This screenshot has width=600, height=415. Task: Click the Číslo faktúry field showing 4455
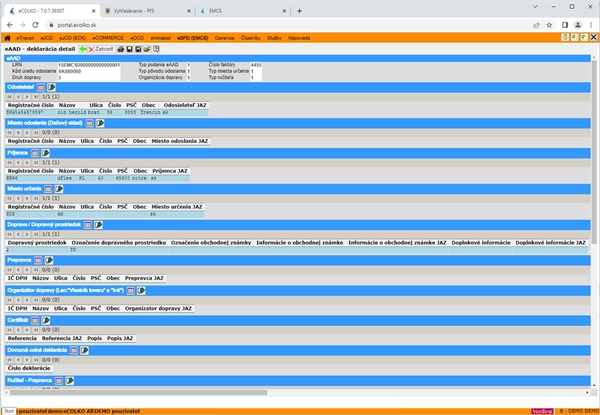(x=256, y=65)
